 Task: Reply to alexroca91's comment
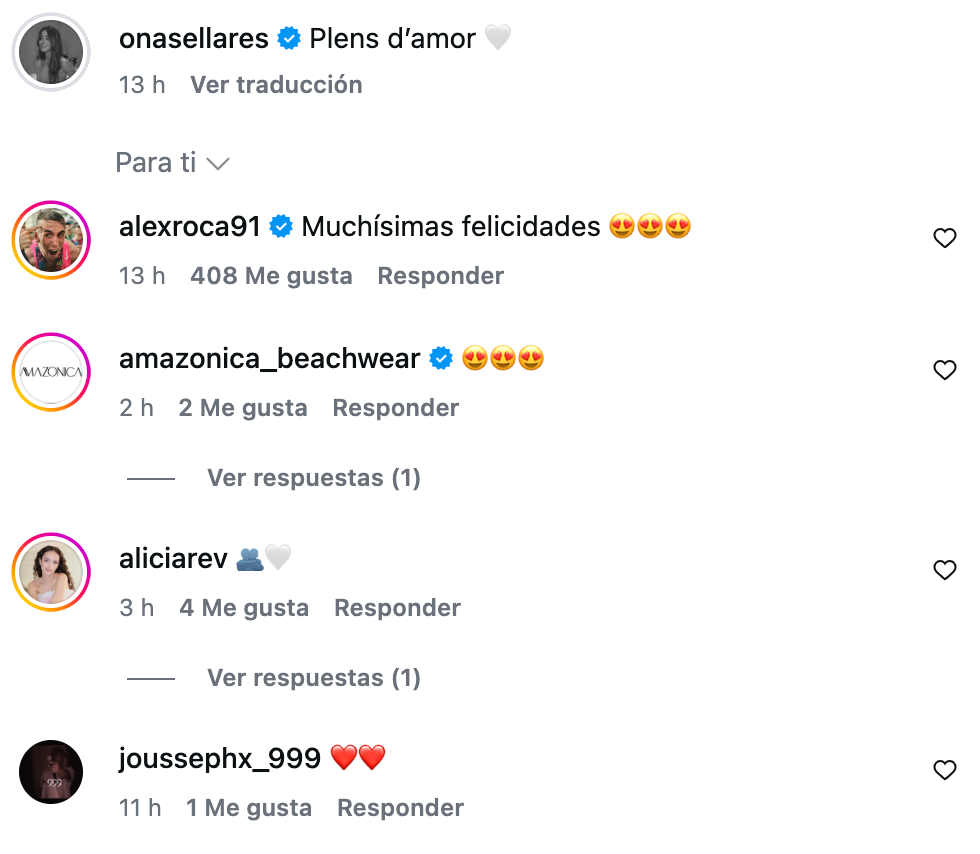pos(440,276)
